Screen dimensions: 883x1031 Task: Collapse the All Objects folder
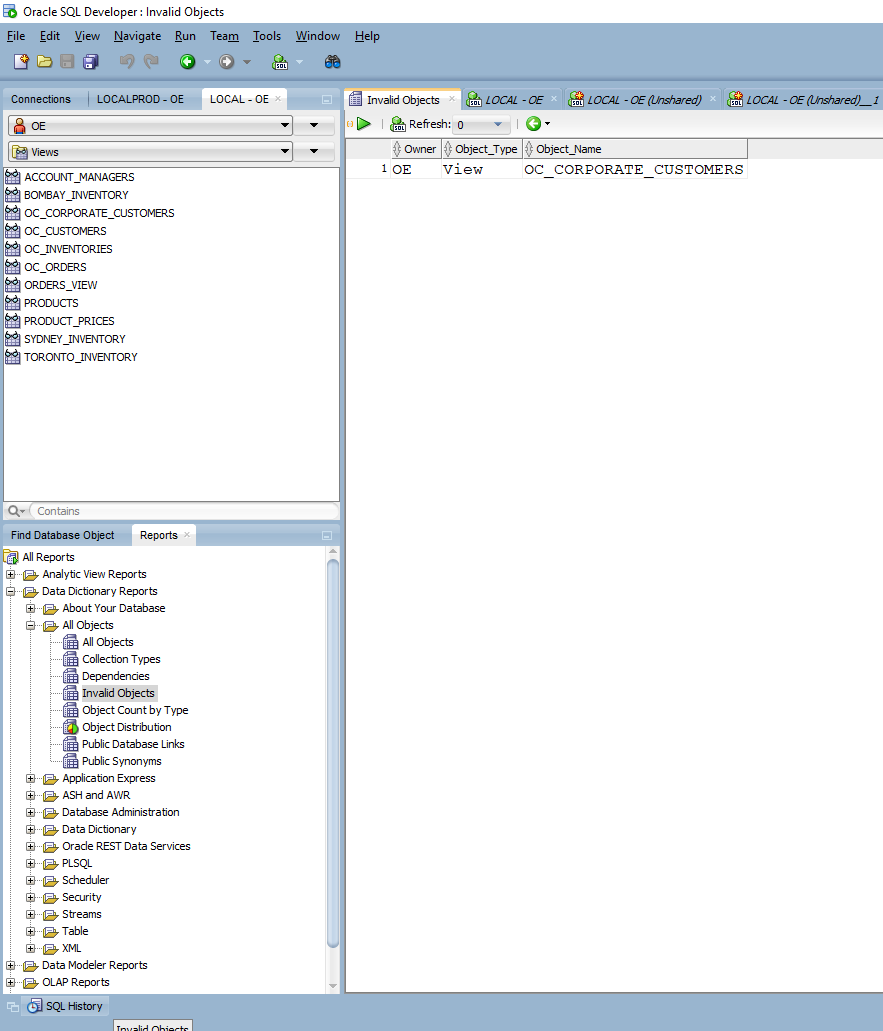coord(30,625)
